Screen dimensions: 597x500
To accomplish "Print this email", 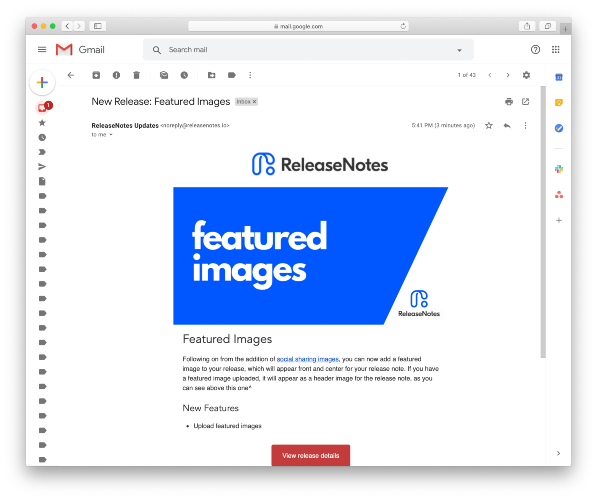I will [x=509, y=102].
